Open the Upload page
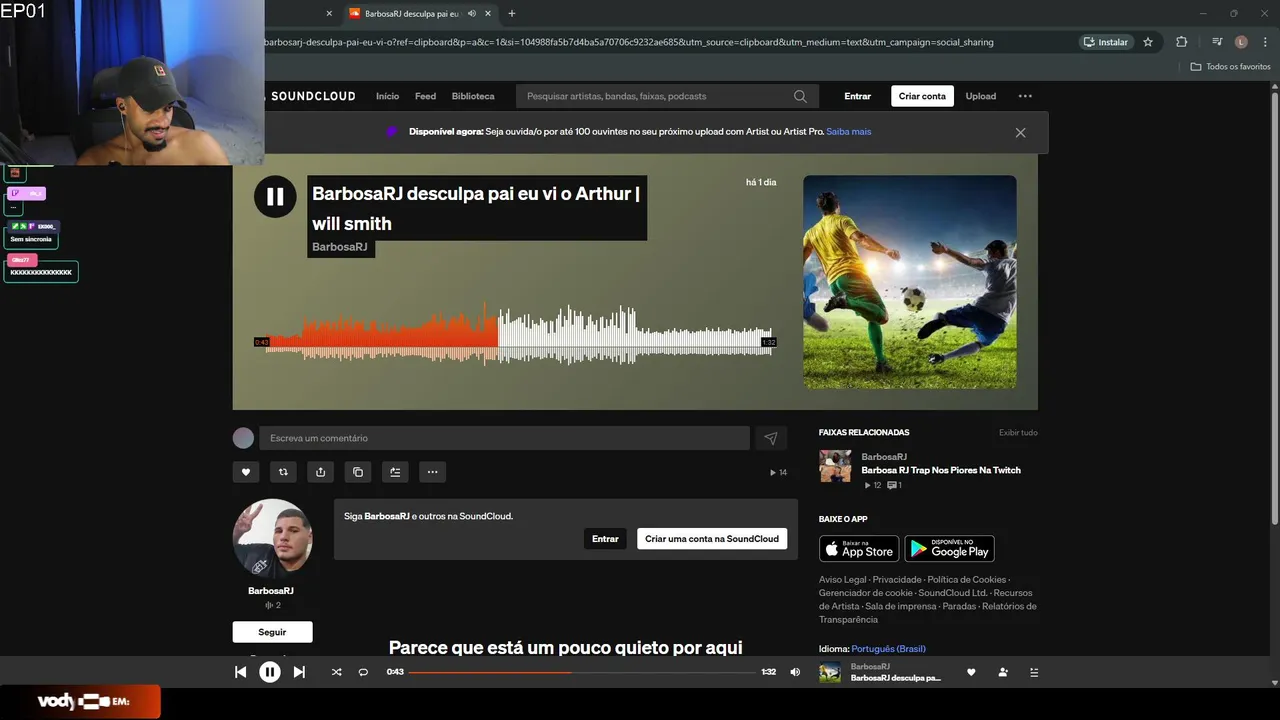The image size is (1280, 720). tap(980, 96)
